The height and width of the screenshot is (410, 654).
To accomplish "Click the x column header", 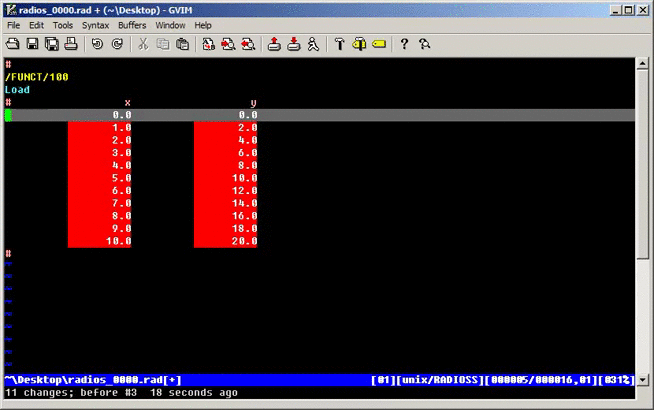I will tap(128, 103).
